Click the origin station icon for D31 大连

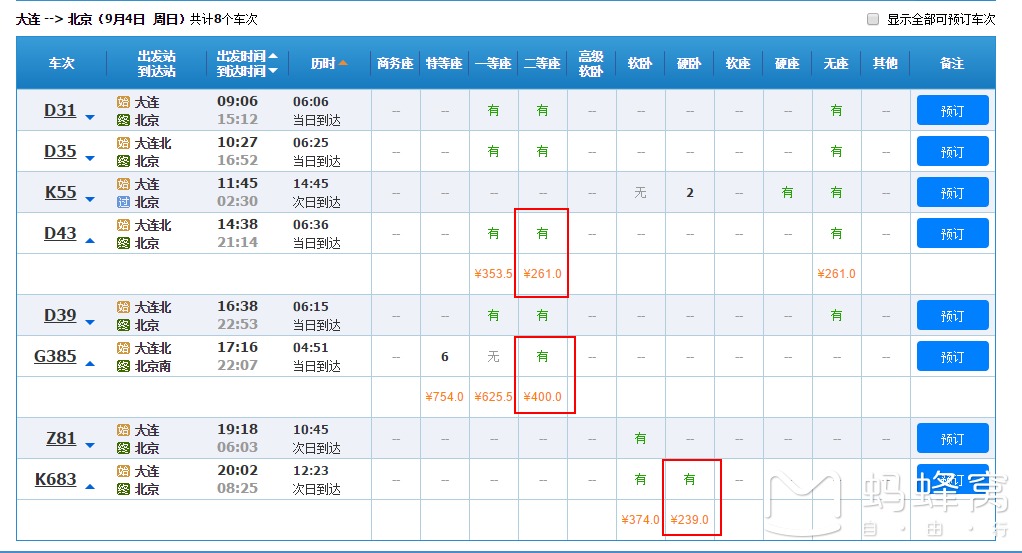click(123, 102)
